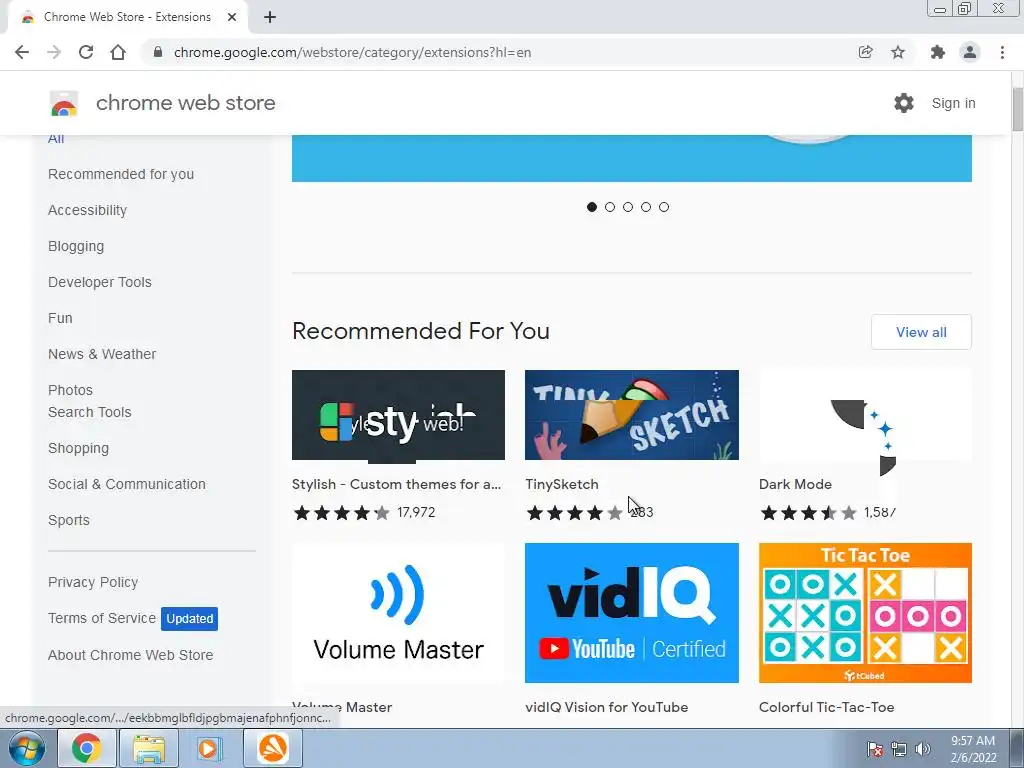The height and width of the screenshot is (768, 1024).
Task: Open Chrome from the taskbar
Action: pos(86,748)
